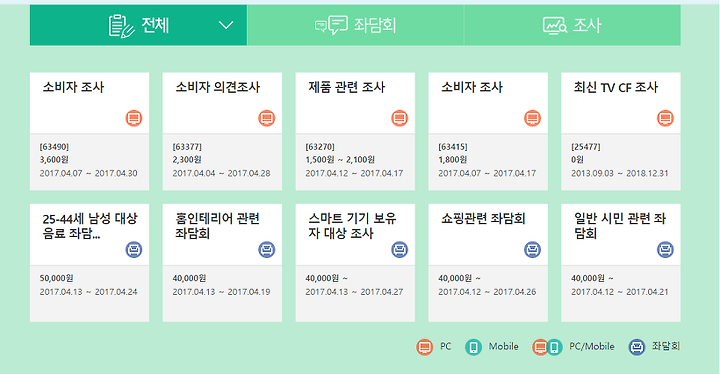
Task: Click PC icon on 소비자 의견조사 card
Action: point(267,118)
